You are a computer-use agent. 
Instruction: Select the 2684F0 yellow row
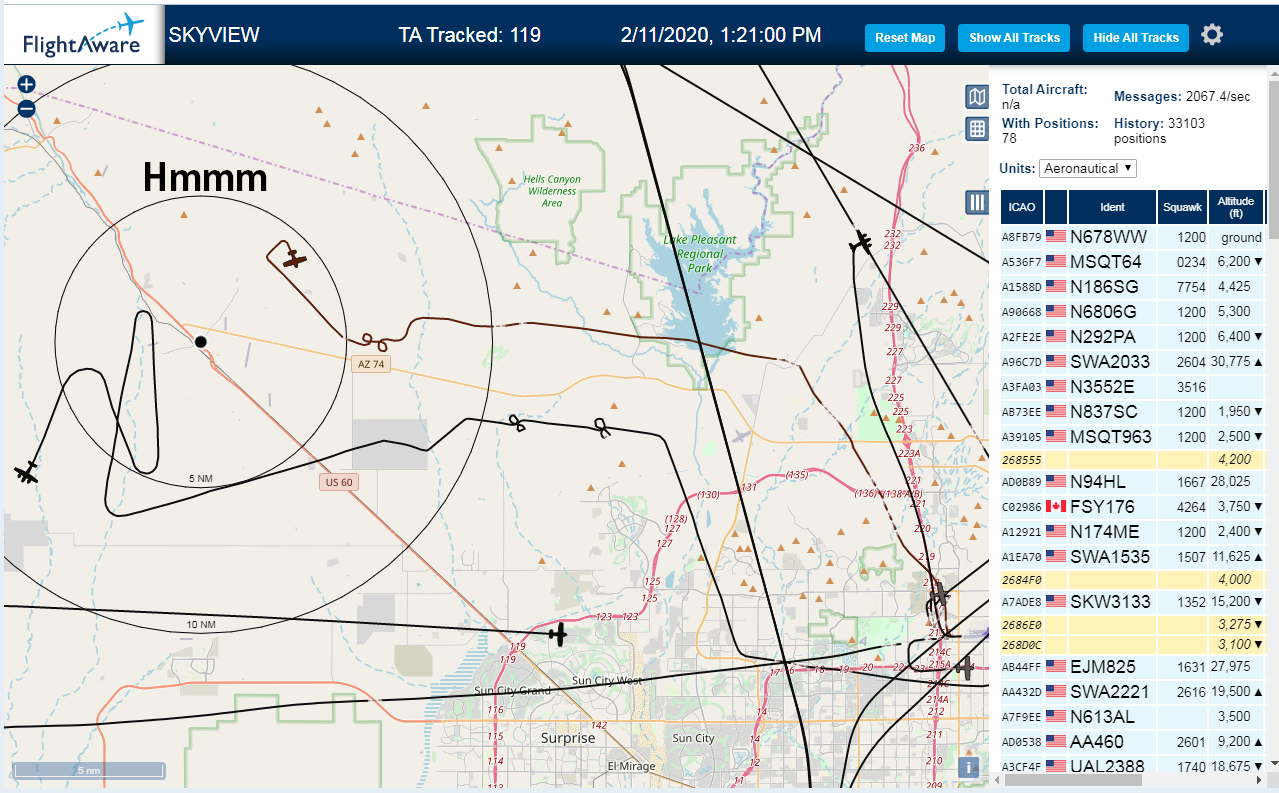pos(1133,580)
